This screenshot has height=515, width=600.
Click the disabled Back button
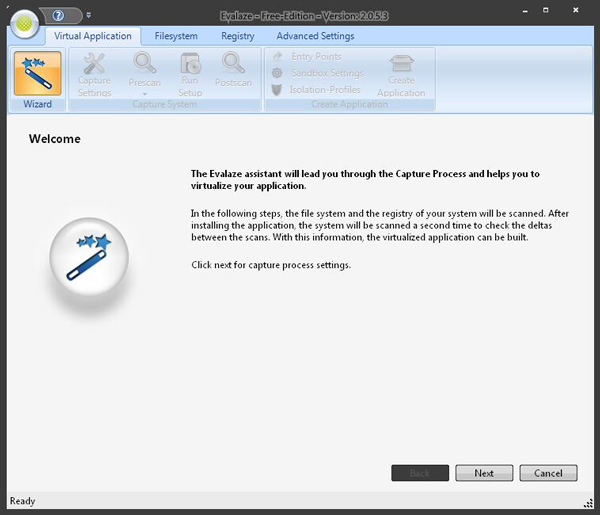pos(420,473)
